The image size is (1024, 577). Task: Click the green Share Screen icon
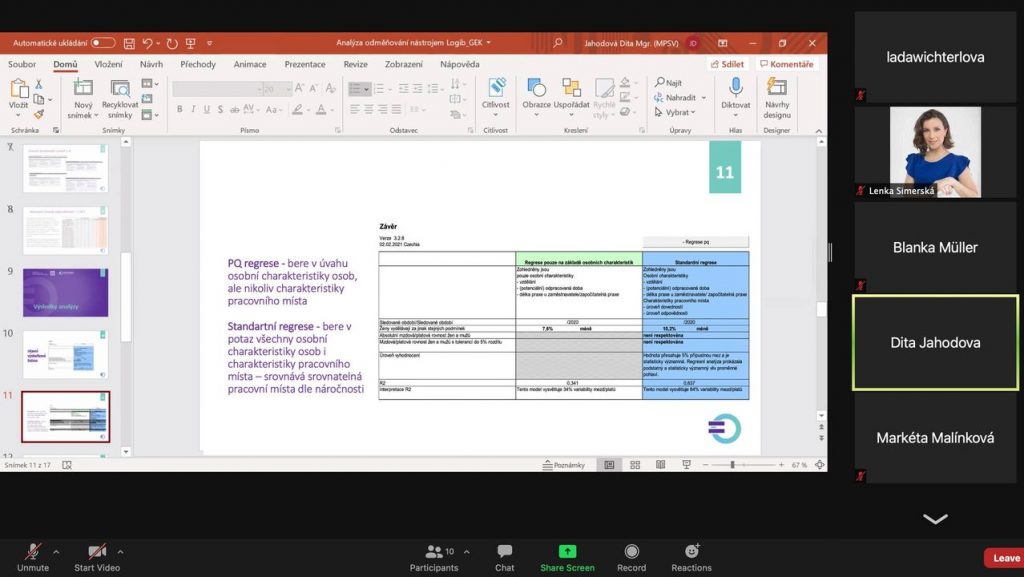tap(567, 552)
